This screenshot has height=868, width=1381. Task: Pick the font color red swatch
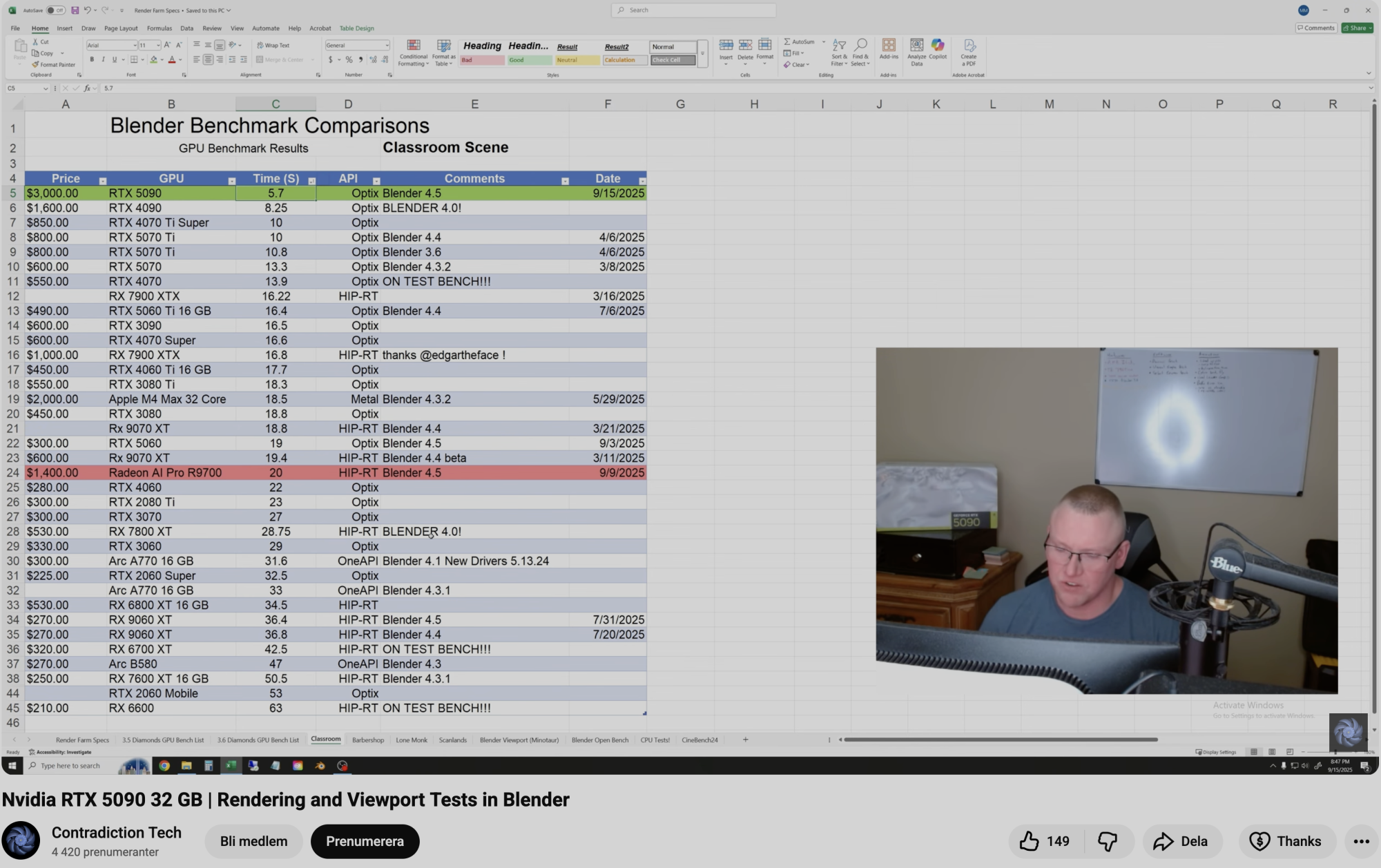pos(172,59)
